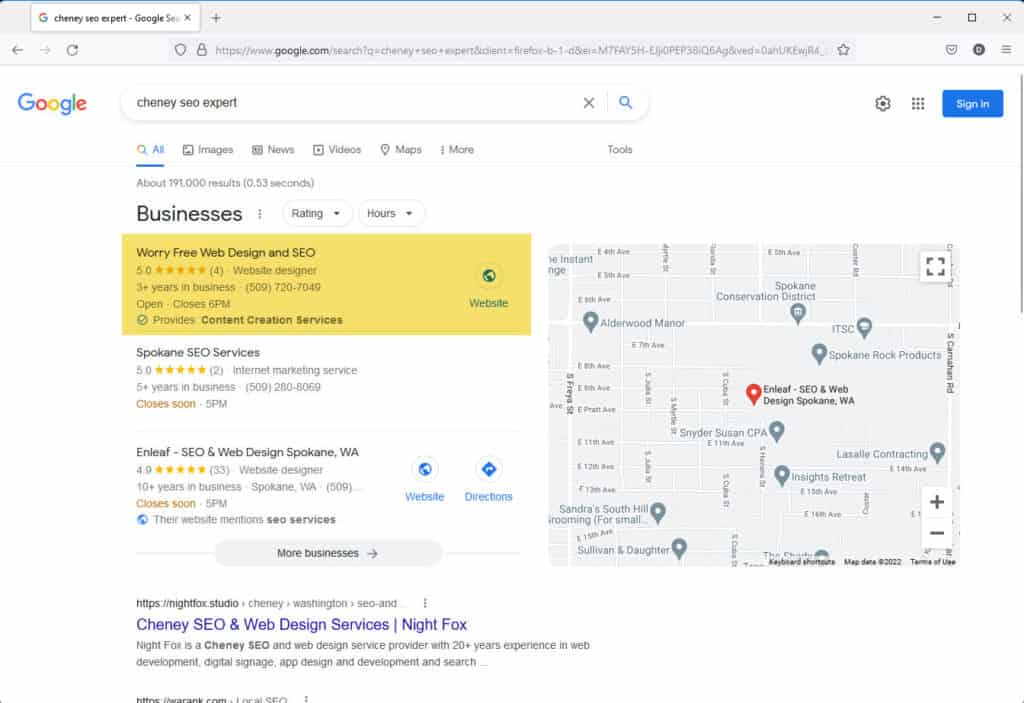Click the Sign in button

pyautogui.click(x=972, y=104)
